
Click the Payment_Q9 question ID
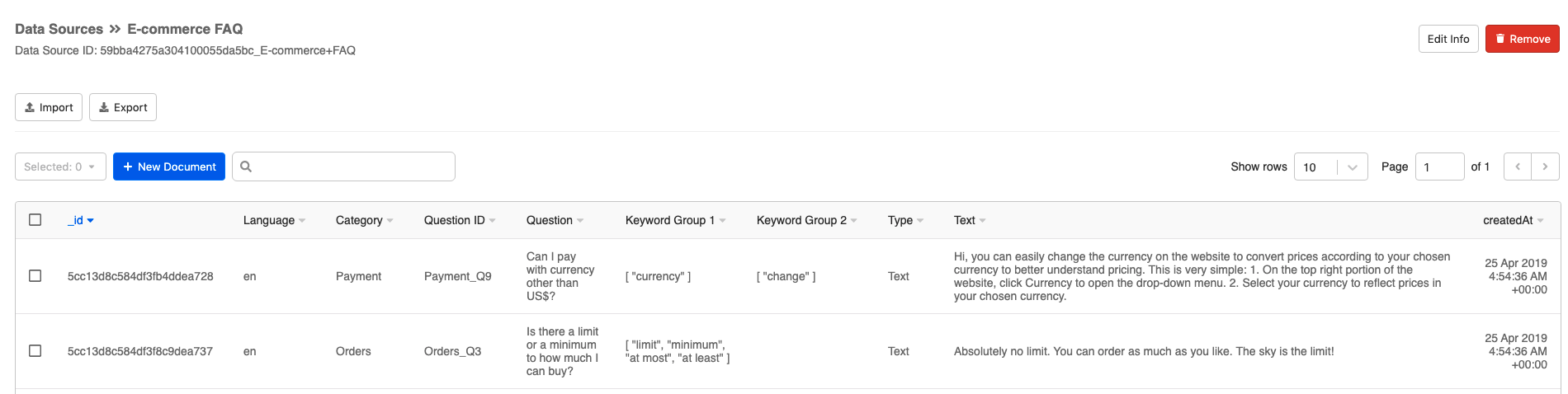(458, 276)
